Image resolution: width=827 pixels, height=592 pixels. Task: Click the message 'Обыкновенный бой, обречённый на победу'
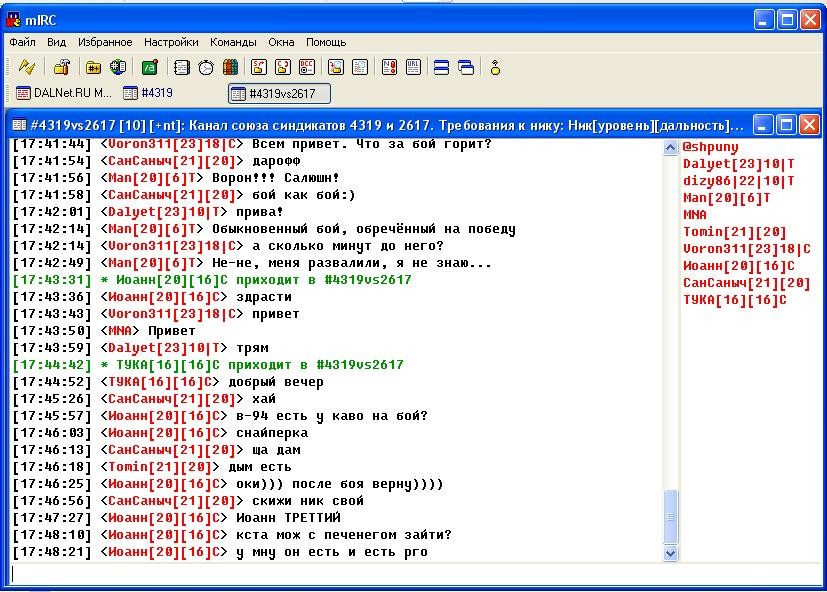point(363,228)
